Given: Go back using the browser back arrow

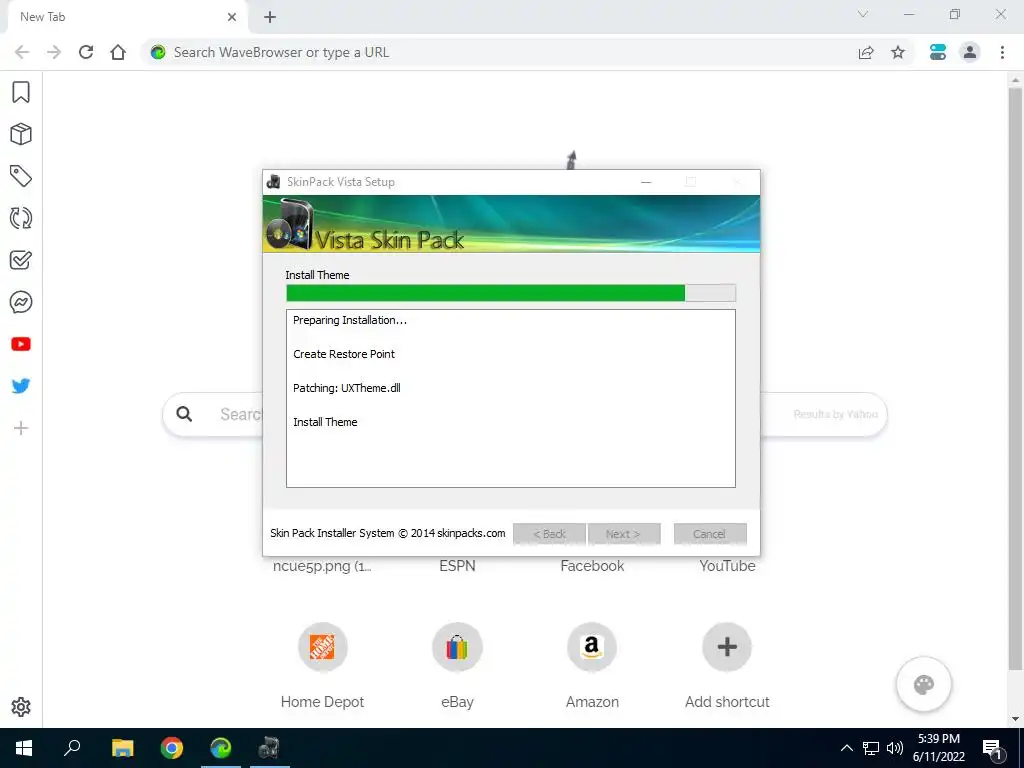Looking at the screenshot, I should (22, 52).
